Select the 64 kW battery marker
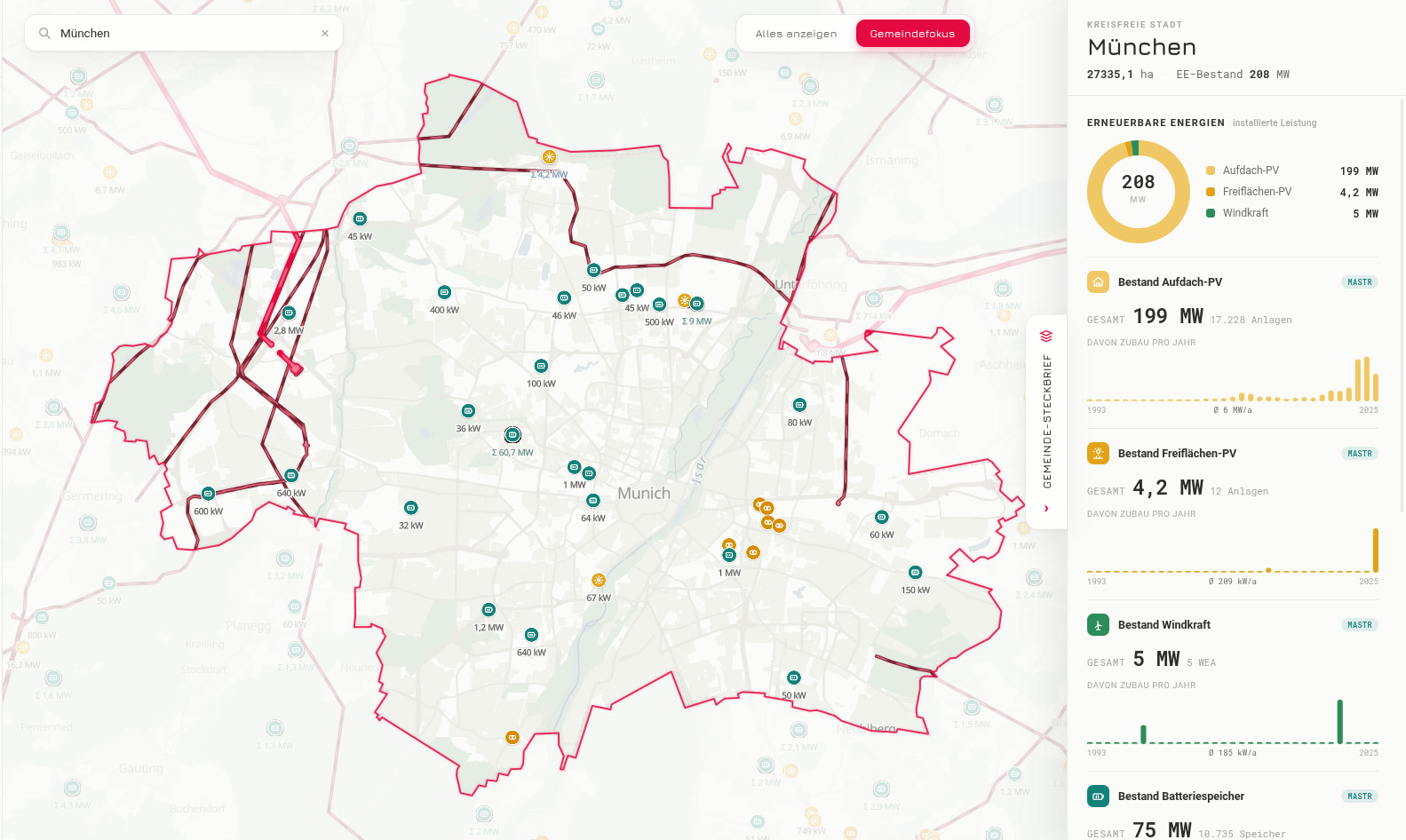This screenshot has width=1406, height=840. (593, 501)
